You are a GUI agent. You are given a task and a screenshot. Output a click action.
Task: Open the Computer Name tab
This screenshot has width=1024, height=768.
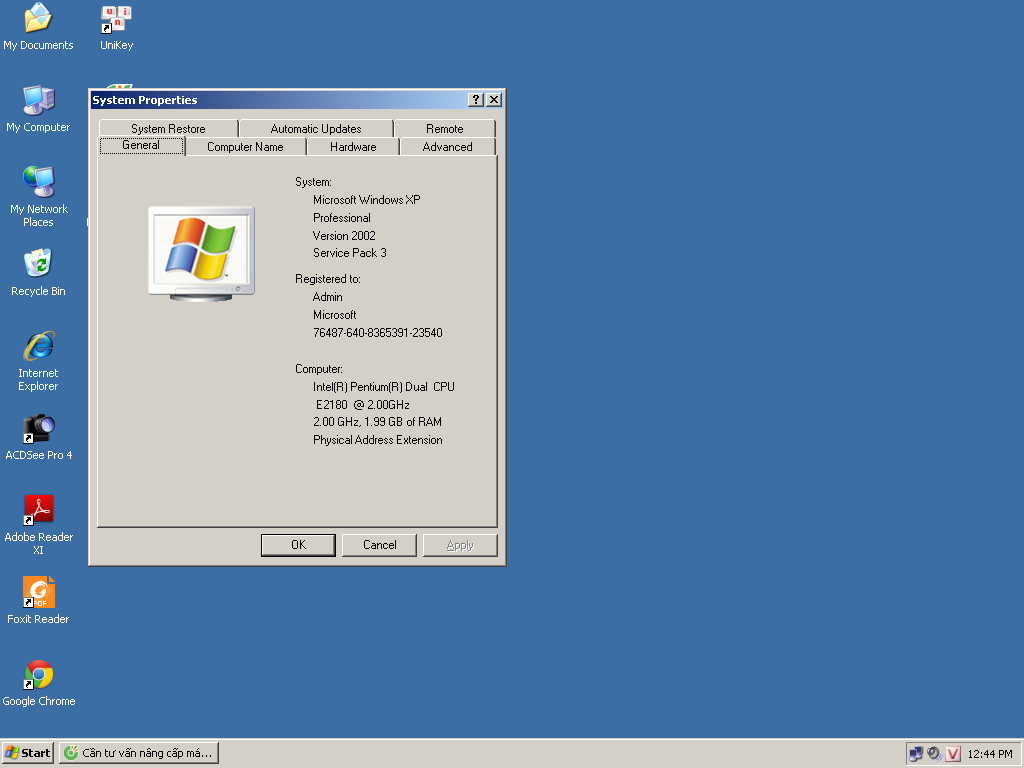[x=246, y=147]
